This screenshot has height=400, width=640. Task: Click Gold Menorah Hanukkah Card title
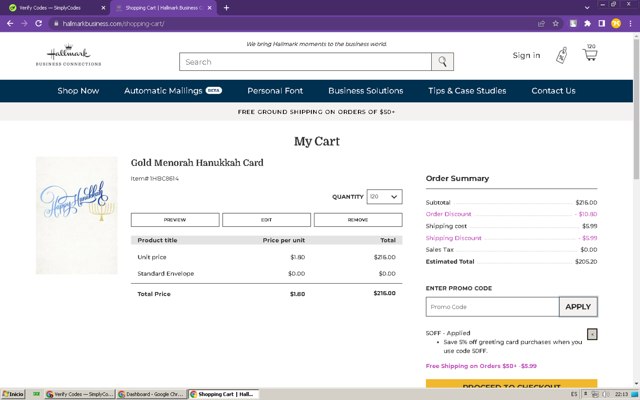pyautogui.click(x=197, y=162)
